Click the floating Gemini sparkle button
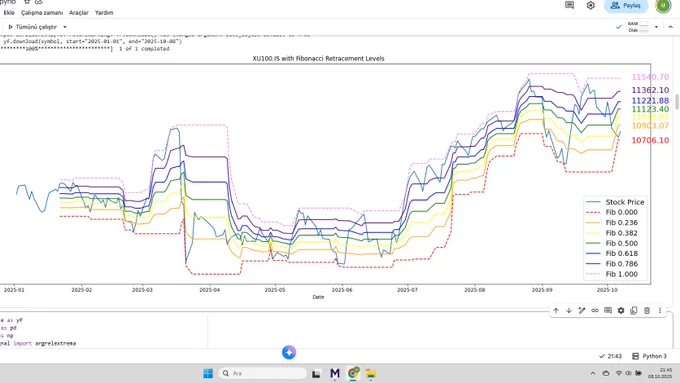 coord(289,352)
